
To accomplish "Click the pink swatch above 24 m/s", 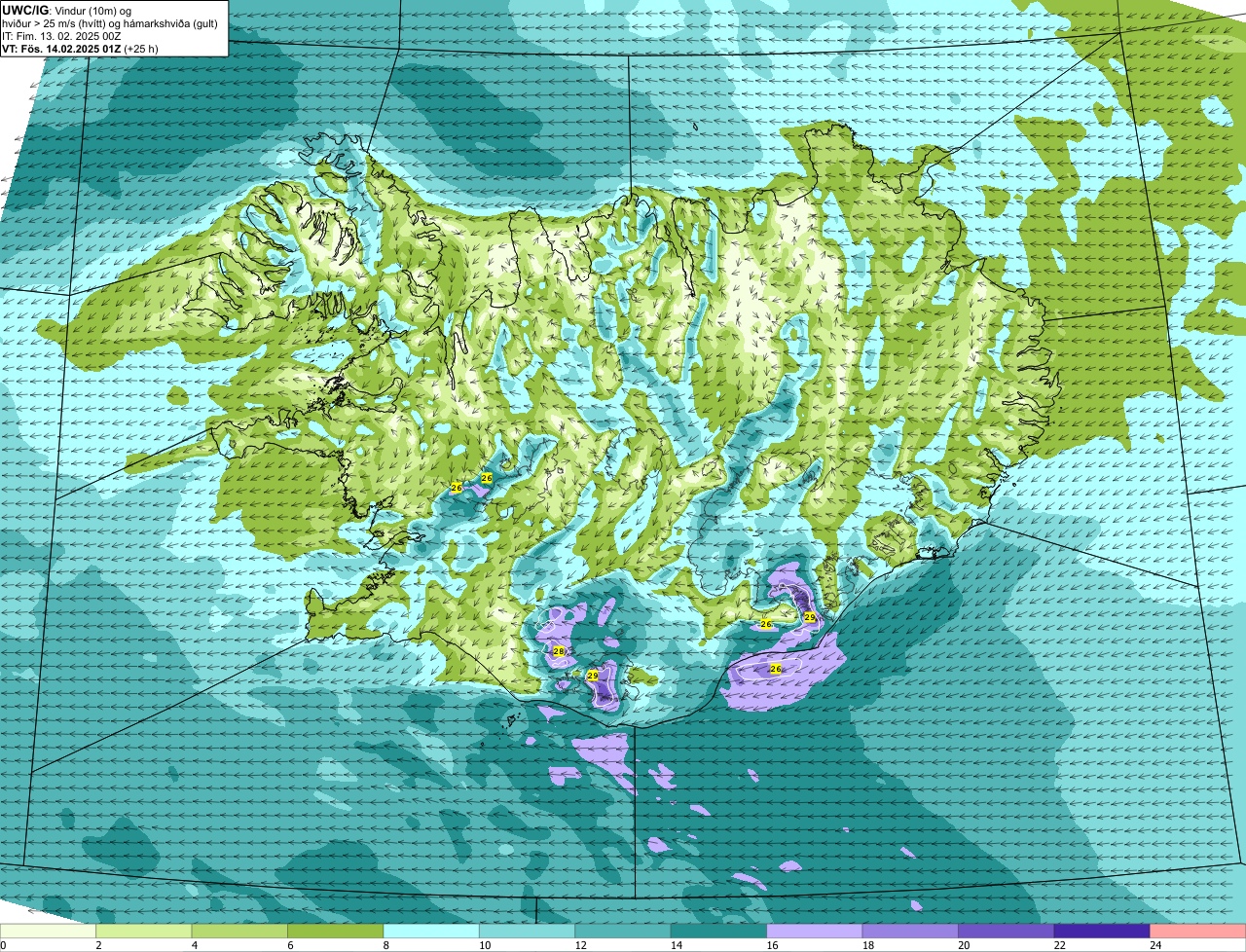I will pos(1198,931).
